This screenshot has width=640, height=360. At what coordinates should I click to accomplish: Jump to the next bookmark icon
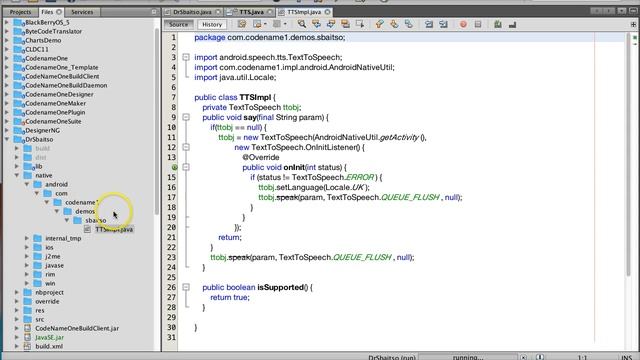[394, 24]
